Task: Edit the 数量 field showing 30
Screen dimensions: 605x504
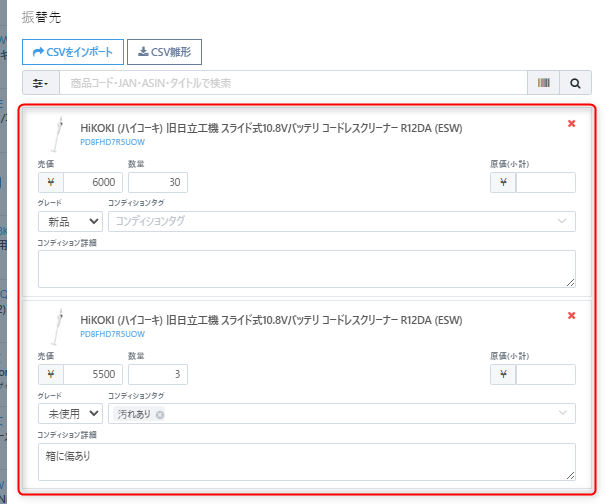Action: (158, 182)
